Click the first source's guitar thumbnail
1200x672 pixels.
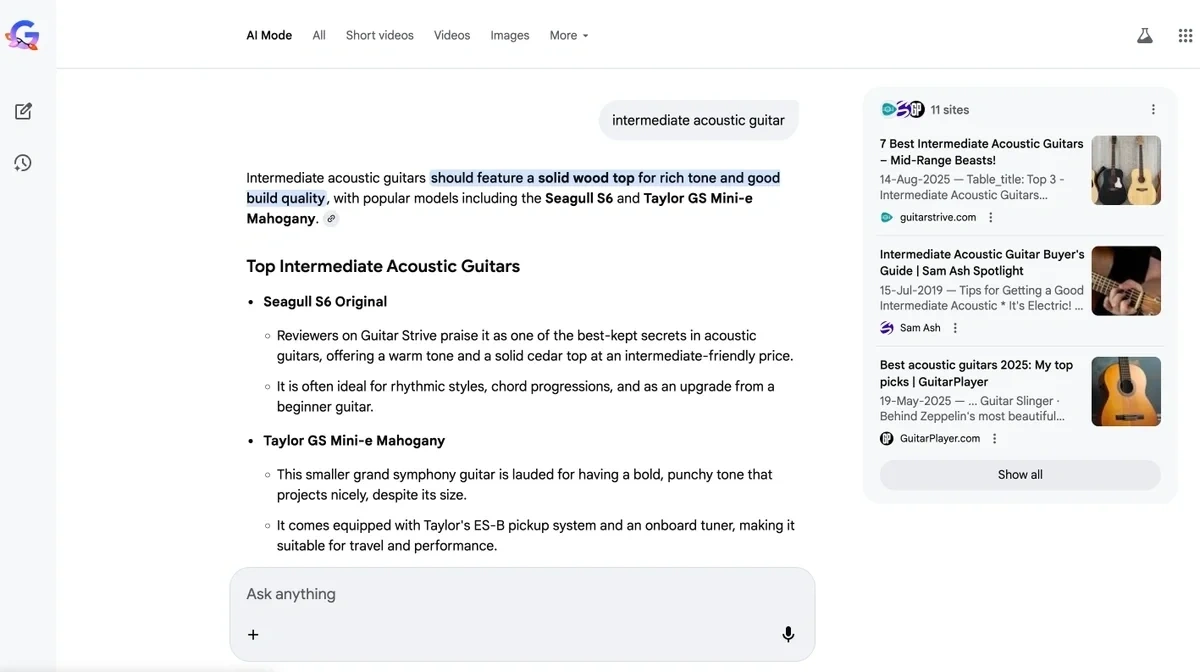click(x=1126, y=170)
